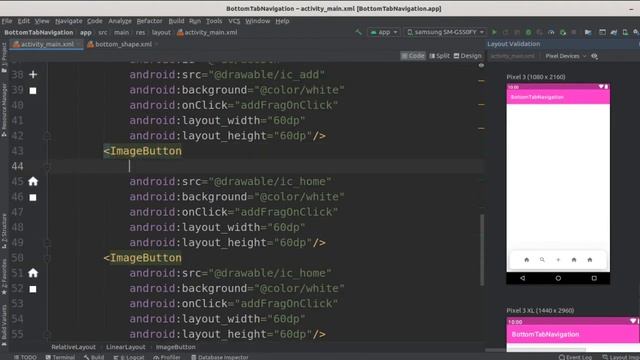Open the Profile app toolbar icon
640x360 pixels.
551,32
